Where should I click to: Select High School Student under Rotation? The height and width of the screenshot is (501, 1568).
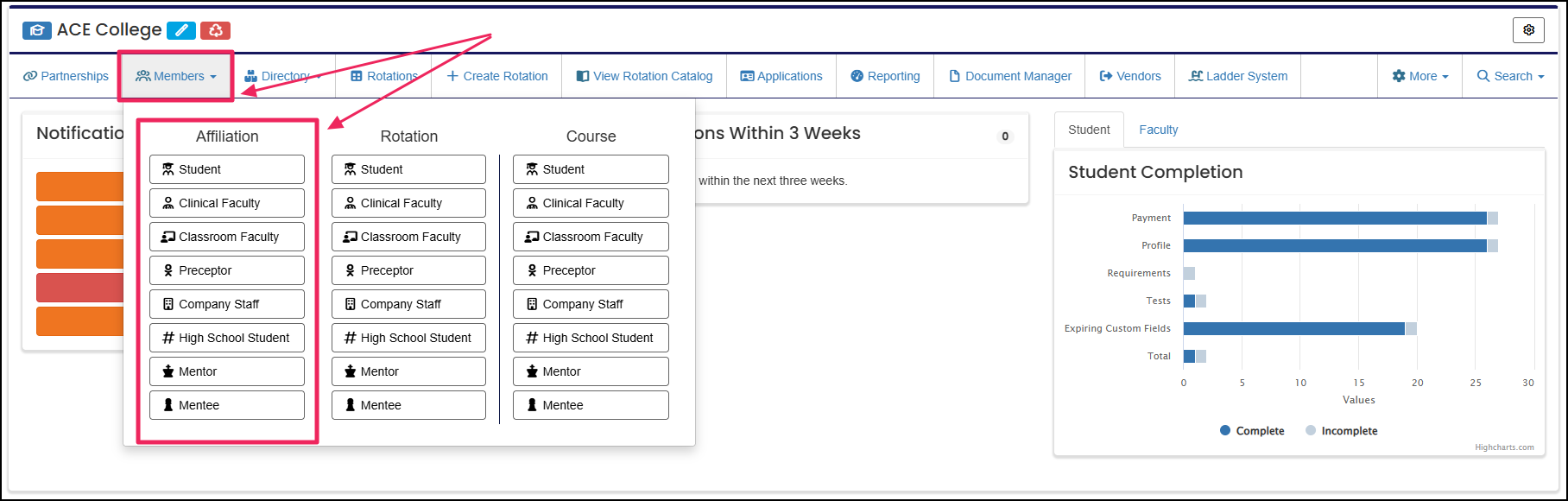(408, 338)
